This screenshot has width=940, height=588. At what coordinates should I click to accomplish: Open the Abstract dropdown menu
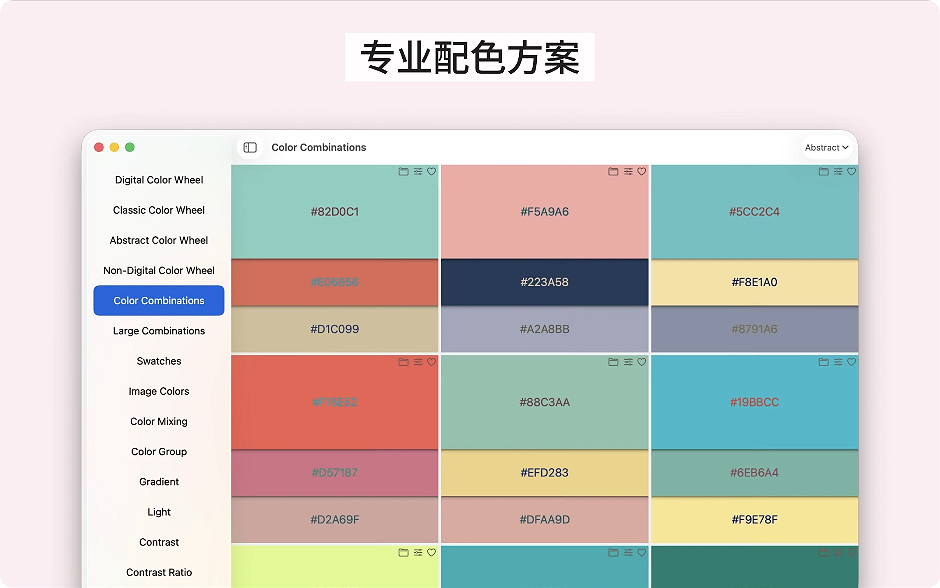point(826,147)
